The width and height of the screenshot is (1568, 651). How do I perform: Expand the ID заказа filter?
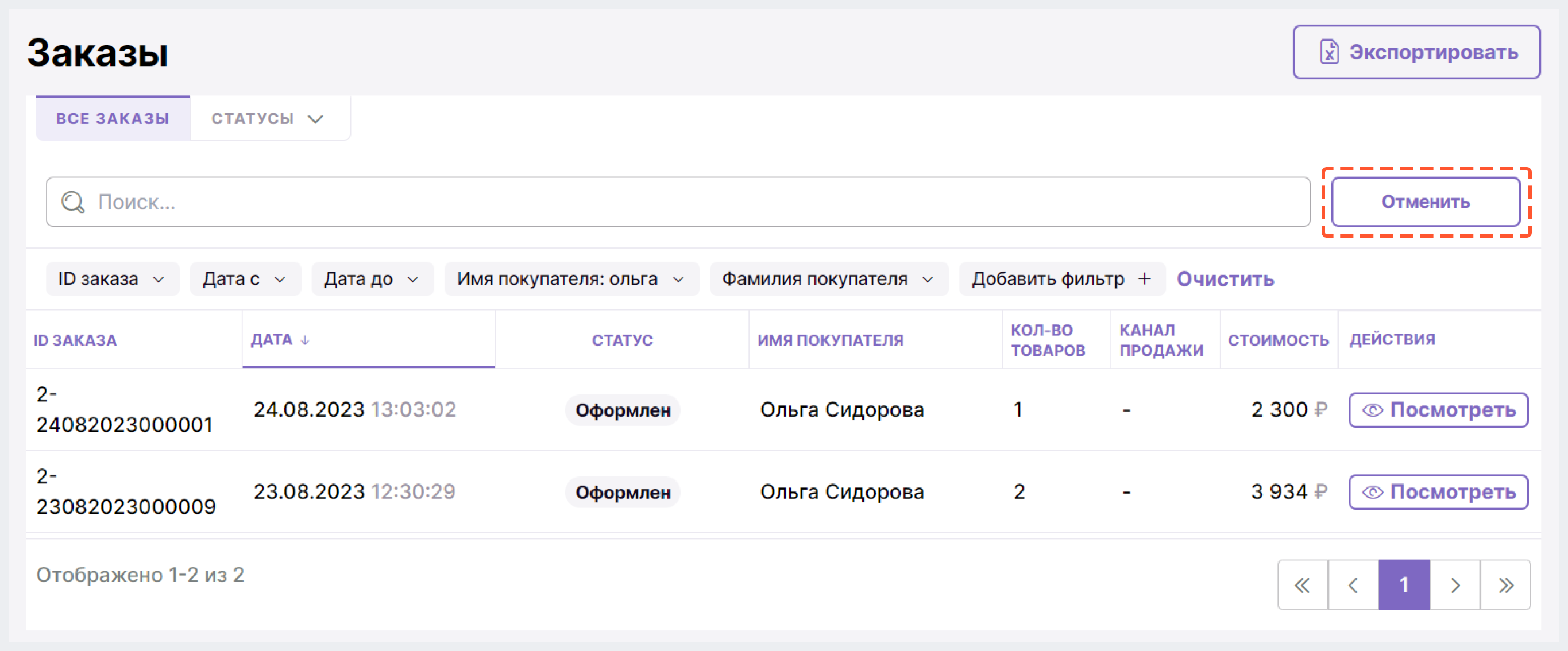coord(113,278)
